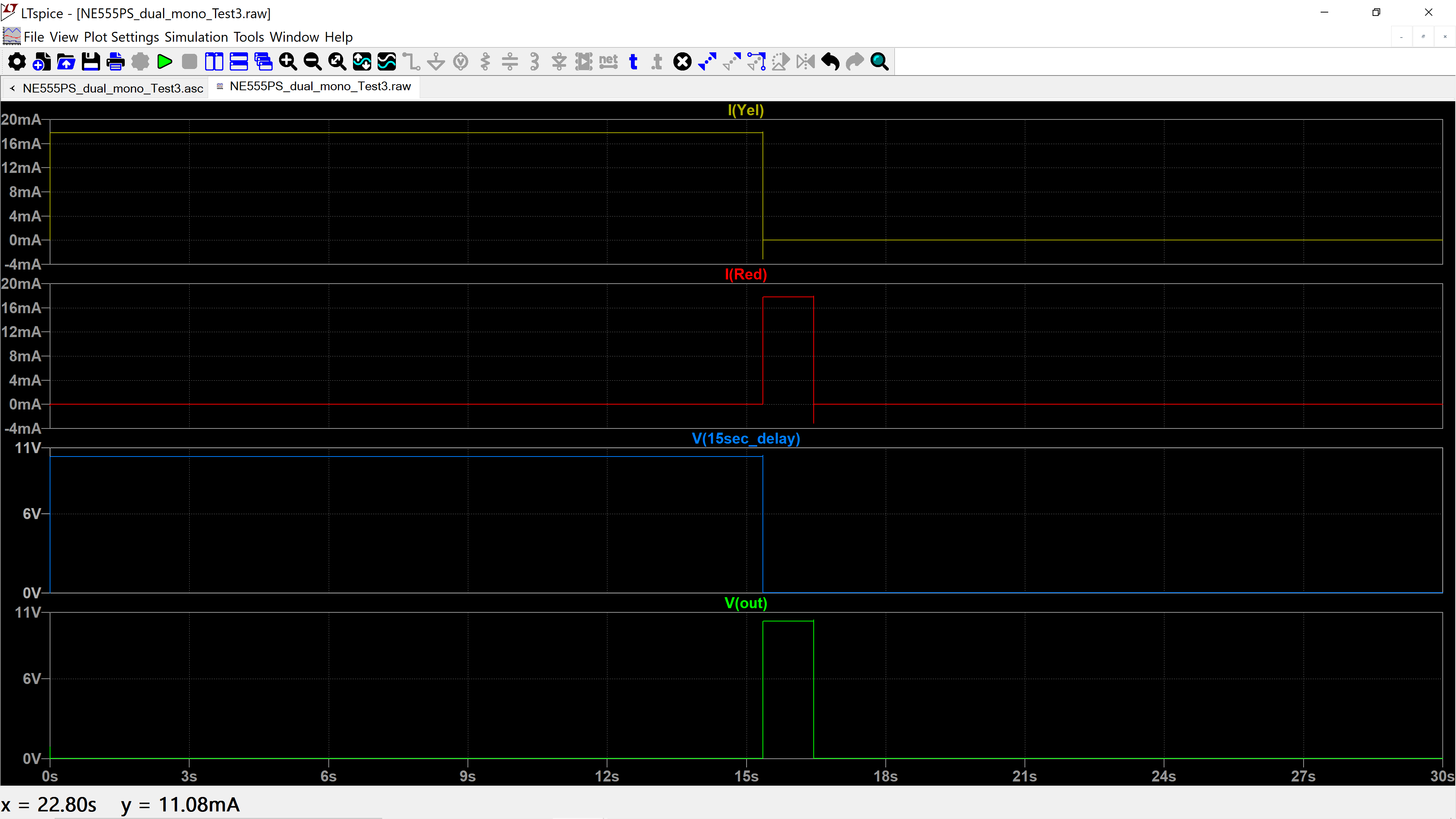Click the blue polyline drawing icon

pyautogui.click(x=756, y=61)
